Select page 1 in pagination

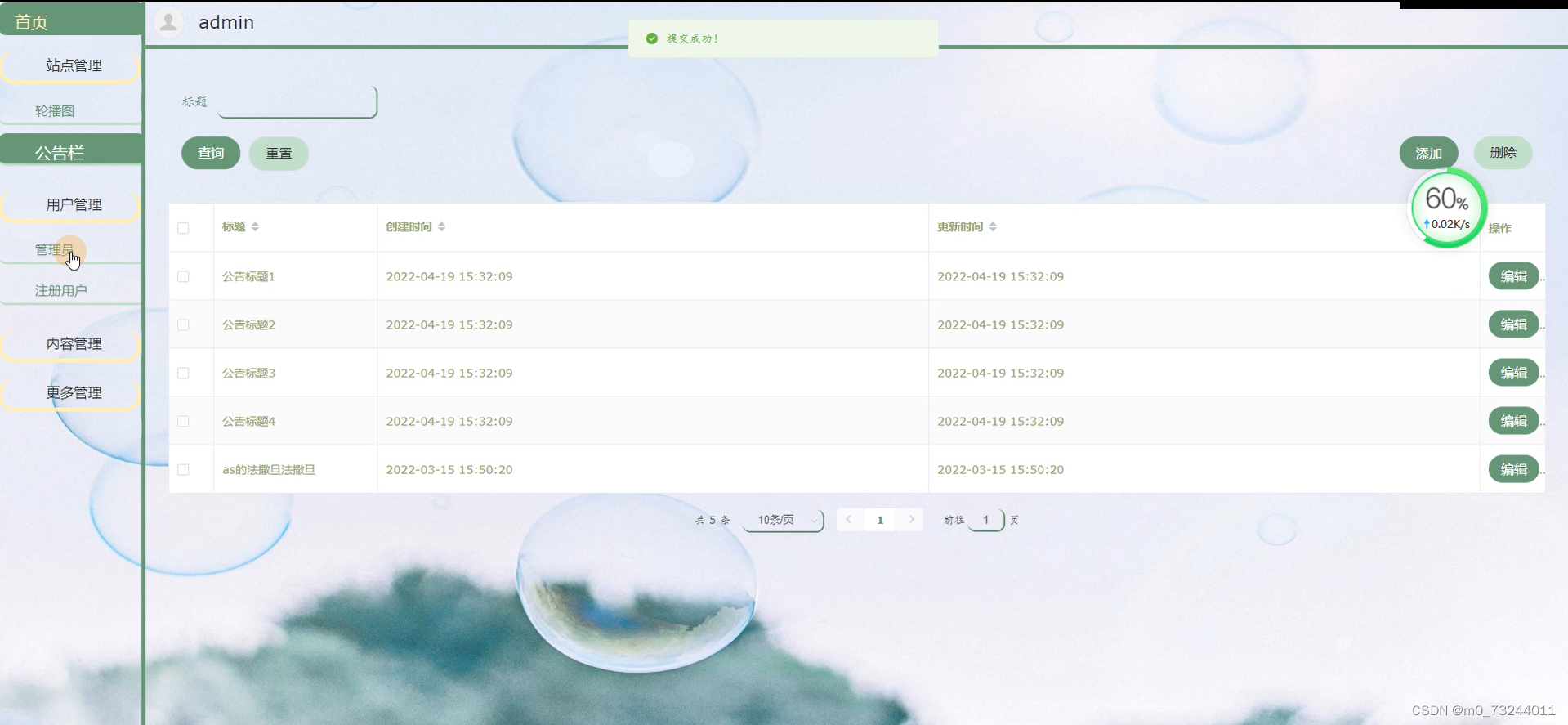(880, 520)
